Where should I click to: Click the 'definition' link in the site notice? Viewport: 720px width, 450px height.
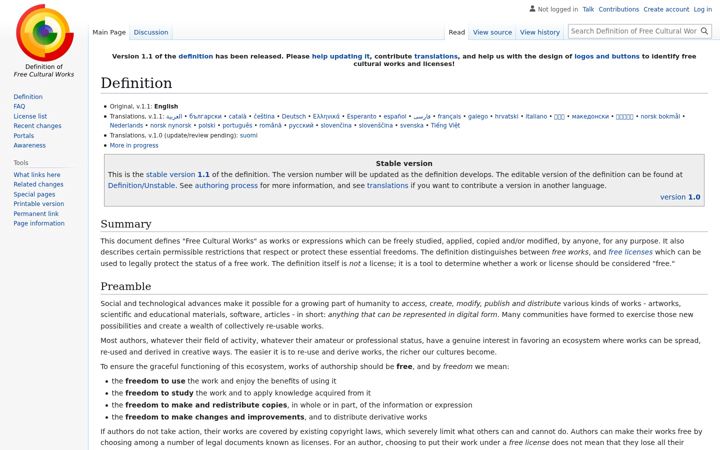(x=196, y=56)
